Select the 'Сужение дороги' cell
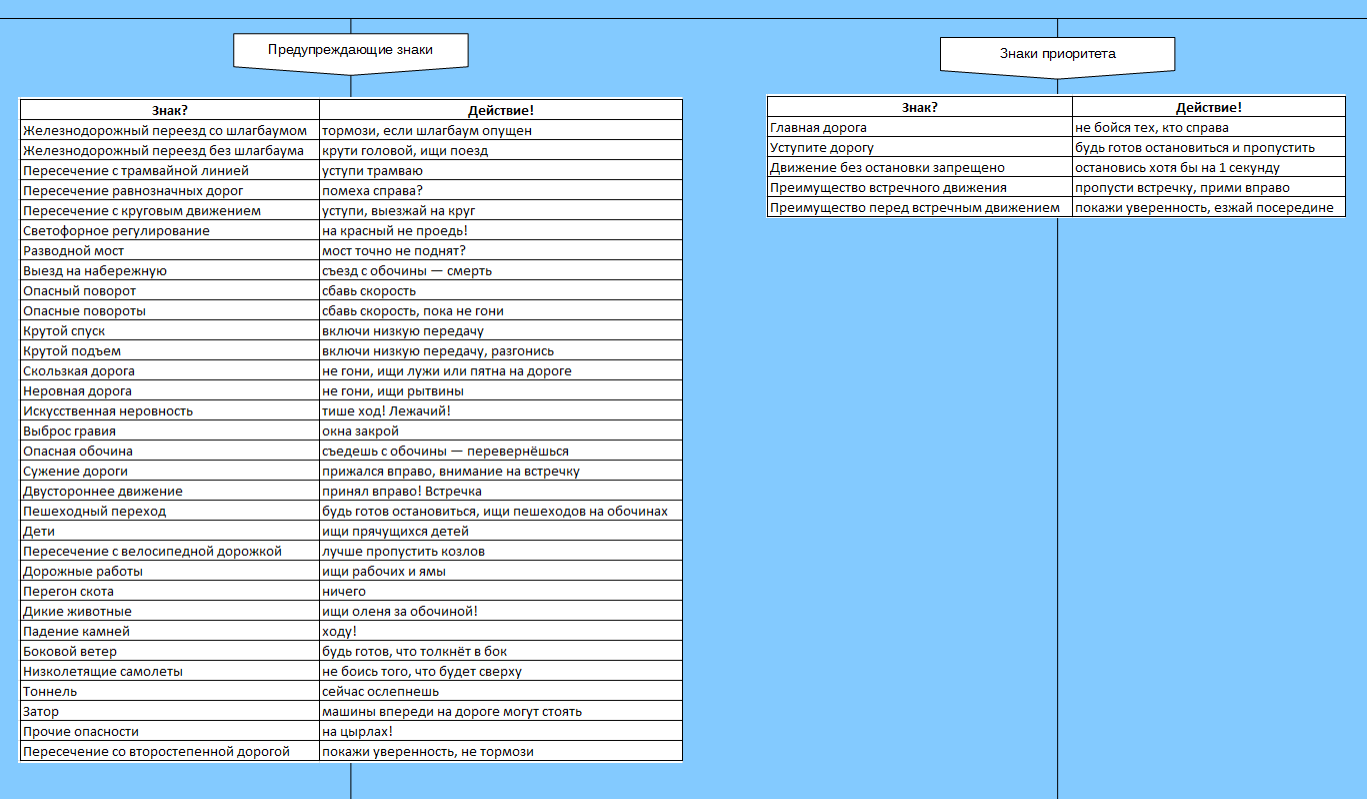This screenshot has width=1367, height=799. 169,470
